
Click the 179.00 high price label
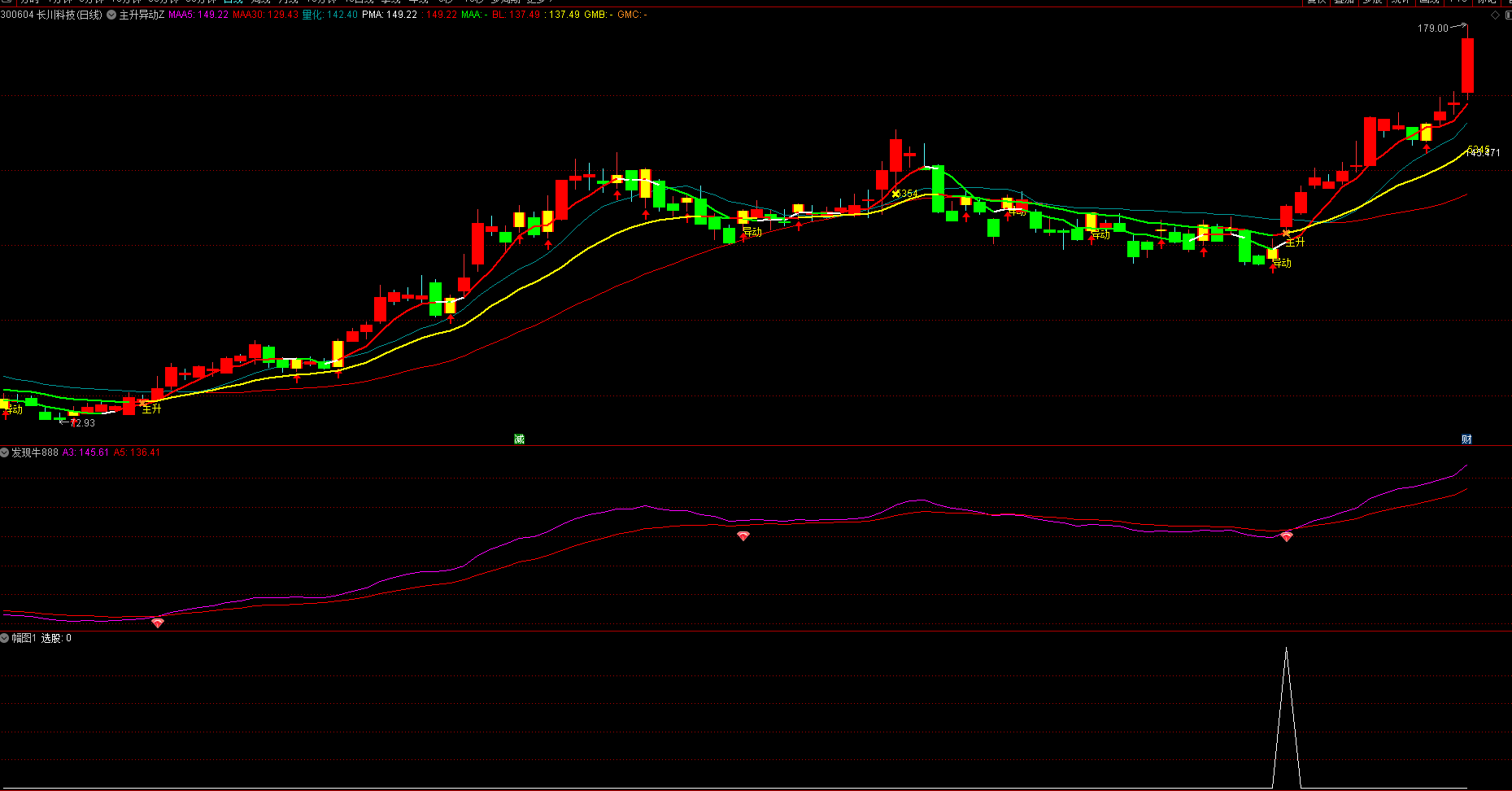click(x=1432, y=28)
